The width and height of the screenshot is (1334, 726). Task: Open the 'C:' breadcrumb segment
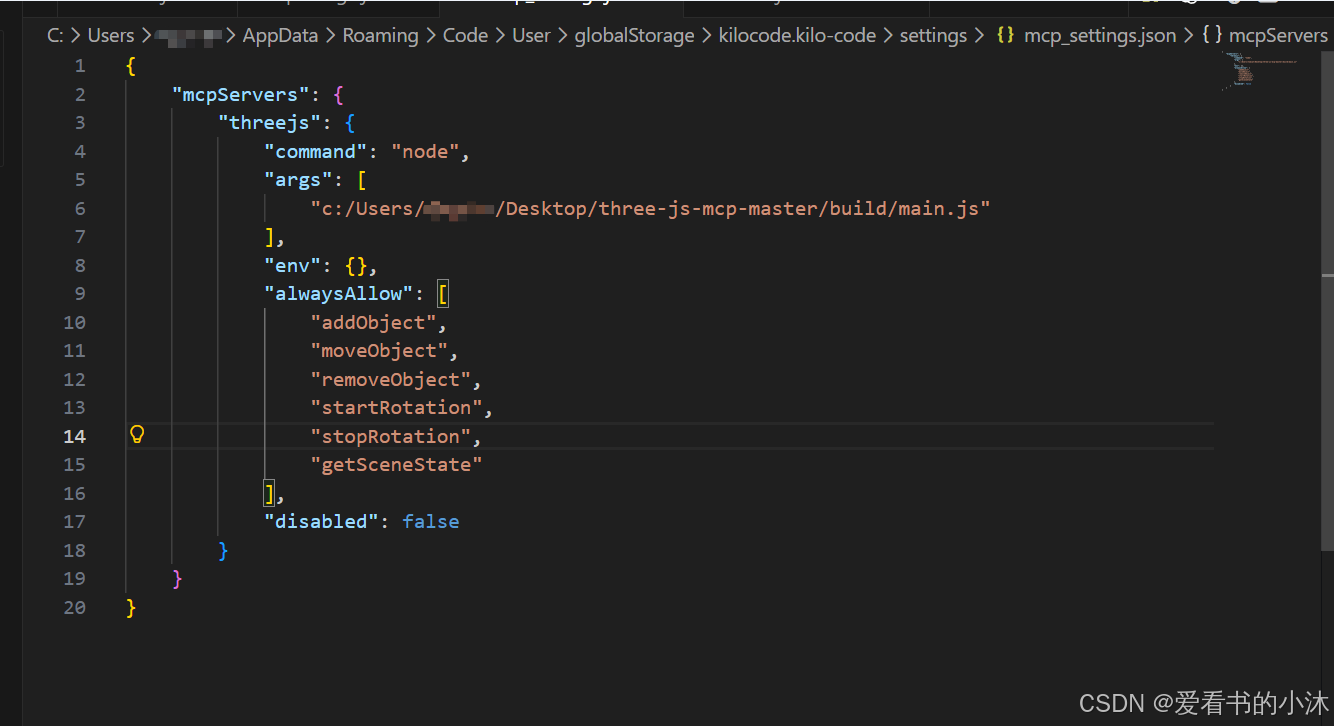coord(56,35)
